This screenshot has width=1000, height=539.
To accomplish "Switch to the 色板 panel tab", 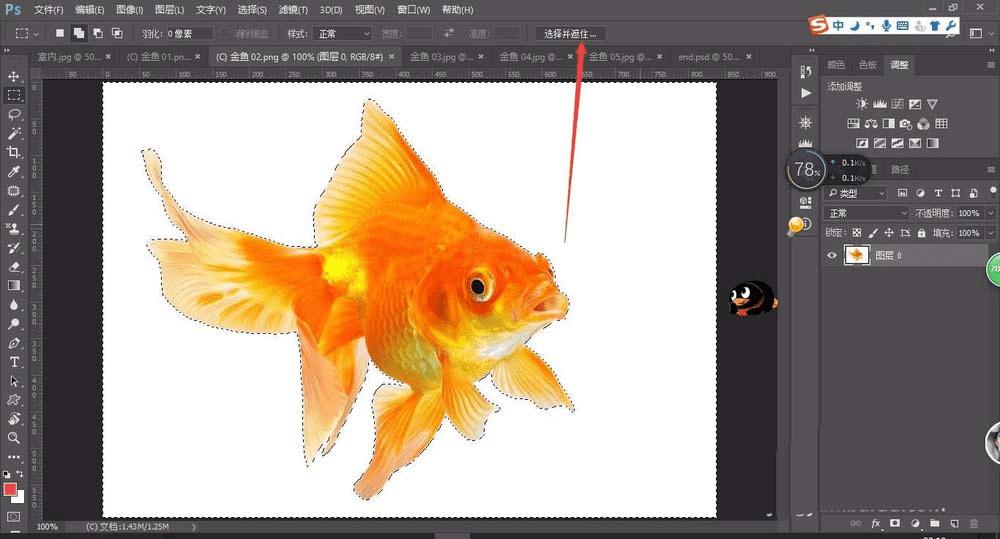I will click(867, 64).
